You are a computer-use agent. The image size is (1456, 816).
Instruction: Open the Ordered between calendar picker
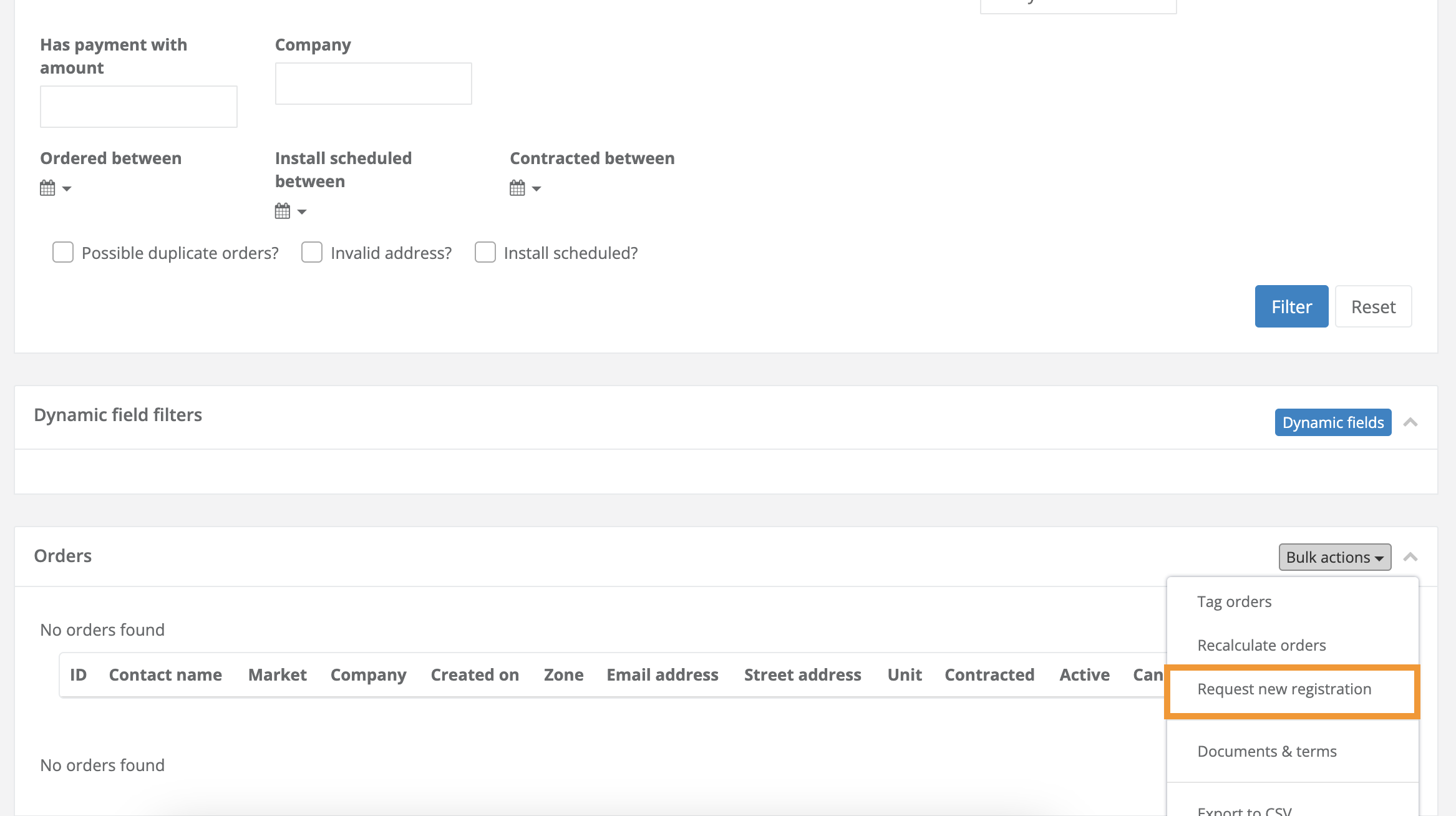click(x=48, y=188)
